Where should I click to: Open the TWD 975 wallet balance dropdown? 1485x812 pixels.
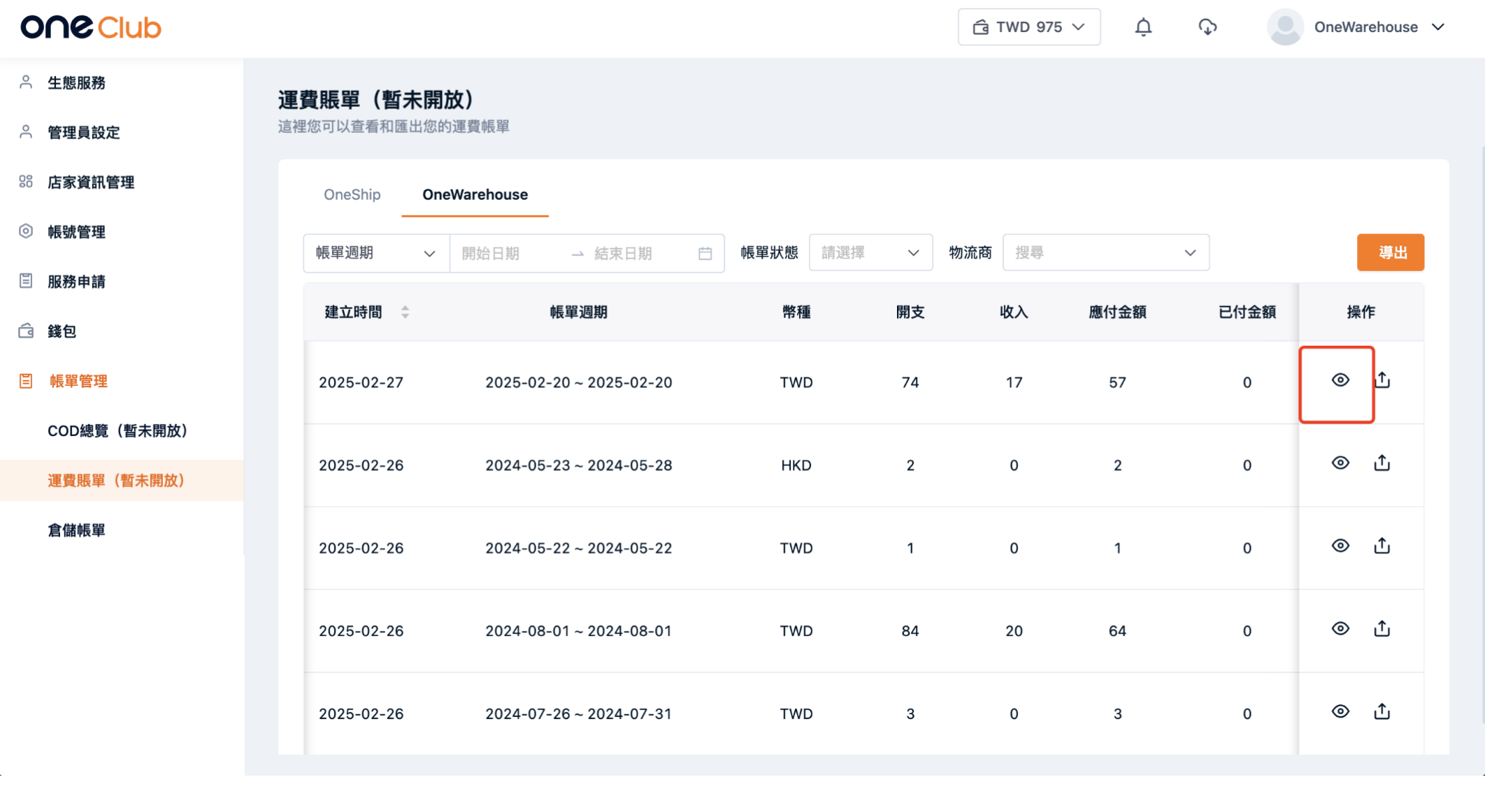pos(1029,27)
